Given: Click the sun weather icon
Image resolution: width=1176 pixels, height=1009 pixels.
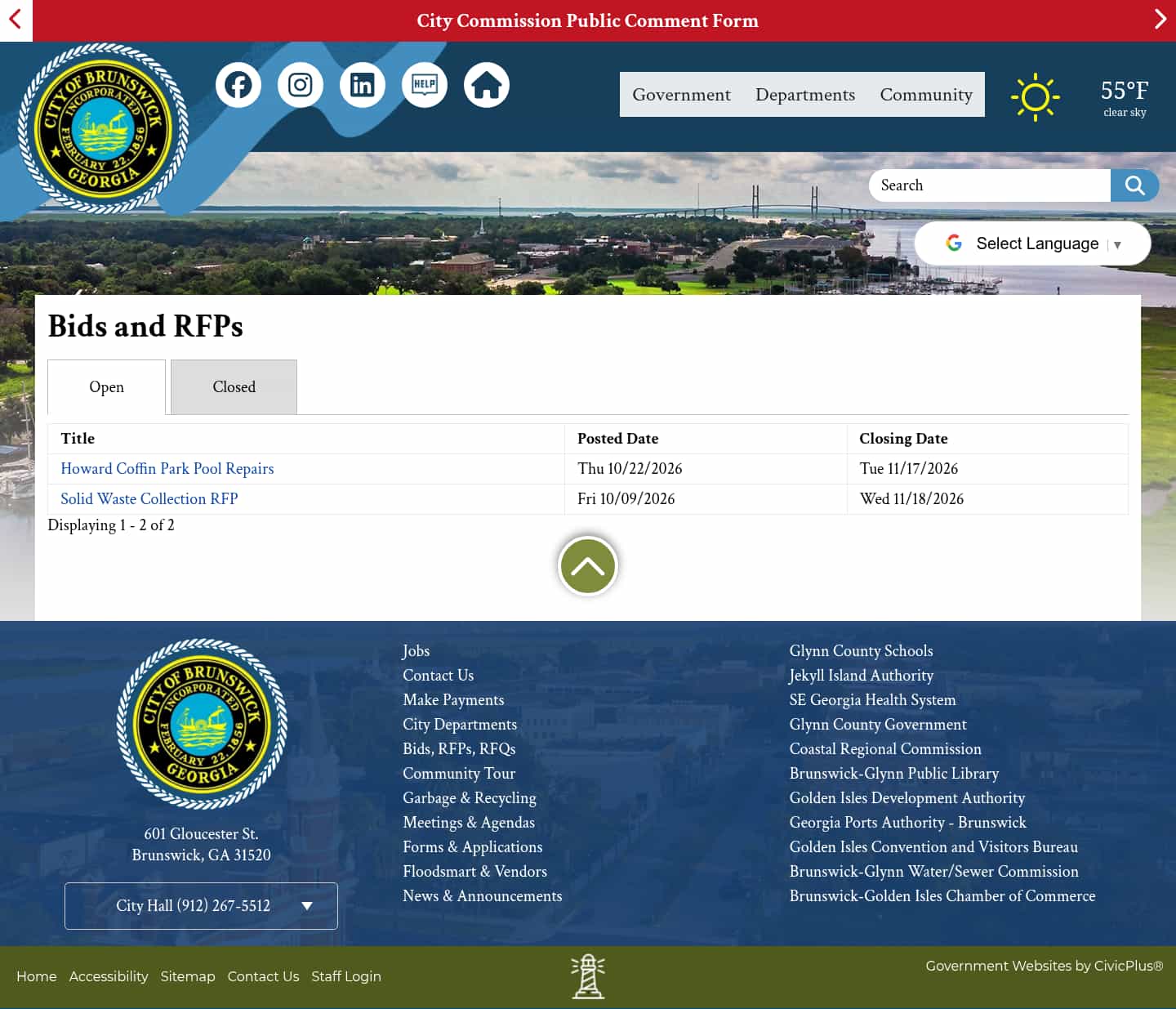Looking at the screenshot, I should [x=1035, y=97].
